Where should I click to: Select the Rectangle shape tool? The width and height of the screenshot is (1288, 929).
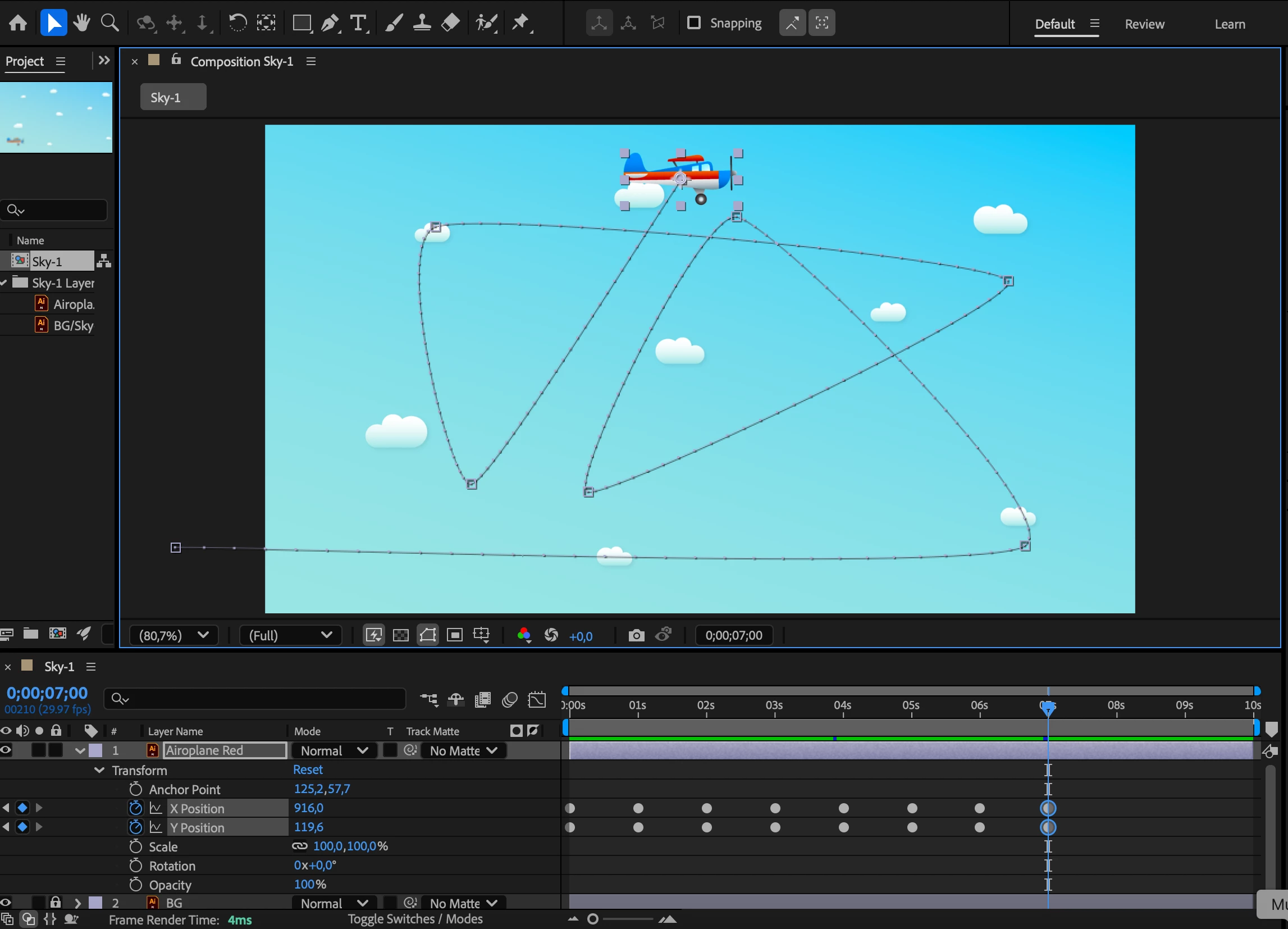click(301, 23)
